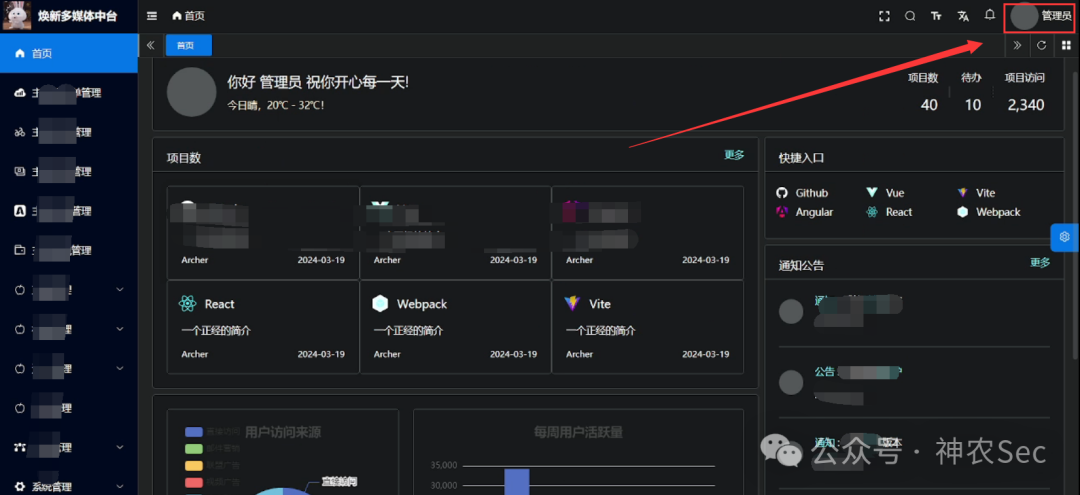The image size is (1080, 495).
Task: Toggle the 直接访问 blue legend swatch
Action: [194, 432]
